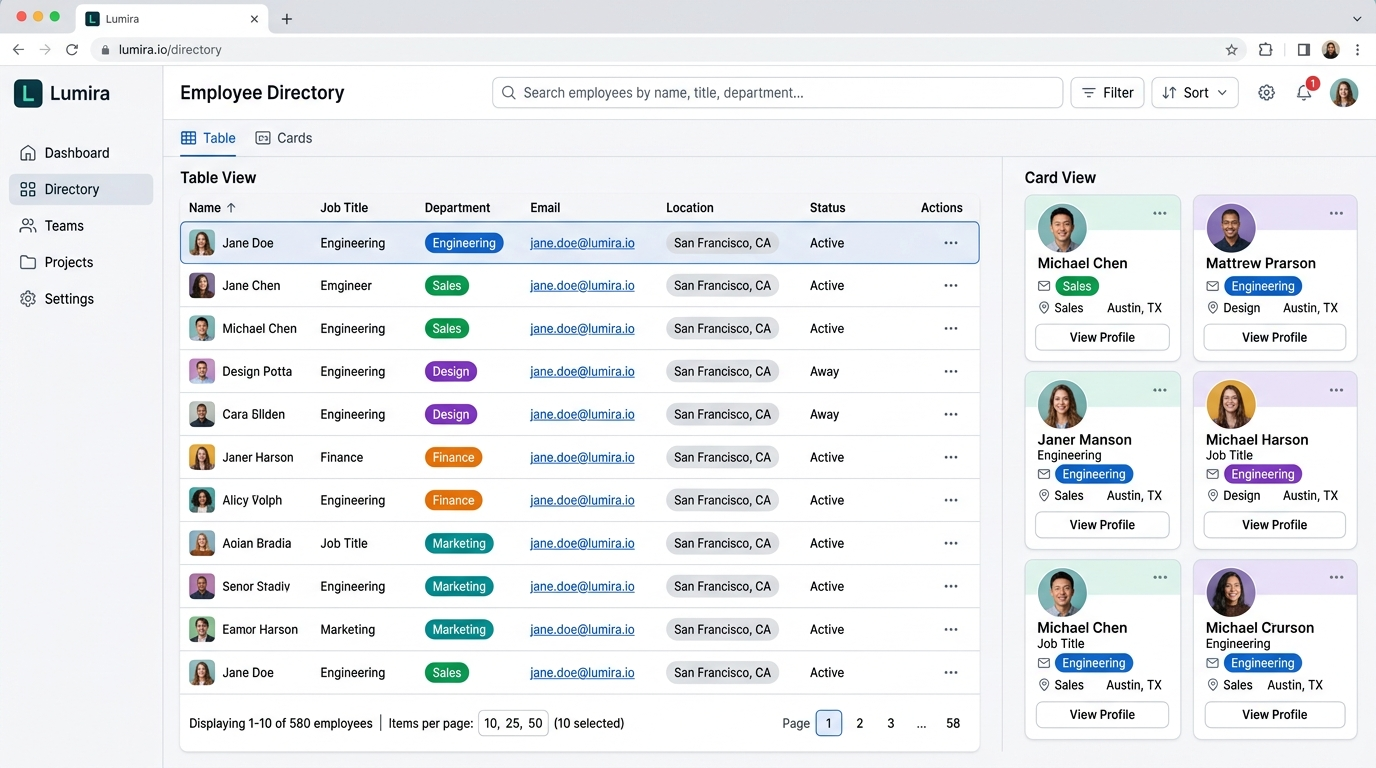View profile on Michael Harson card
This screenshot has height=768, width=1376.
pos(1274,525)
